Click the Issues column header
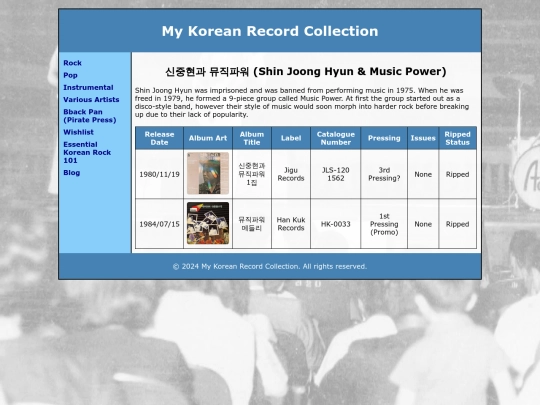Viewport: 540px width, 405px height. point(423,138)
